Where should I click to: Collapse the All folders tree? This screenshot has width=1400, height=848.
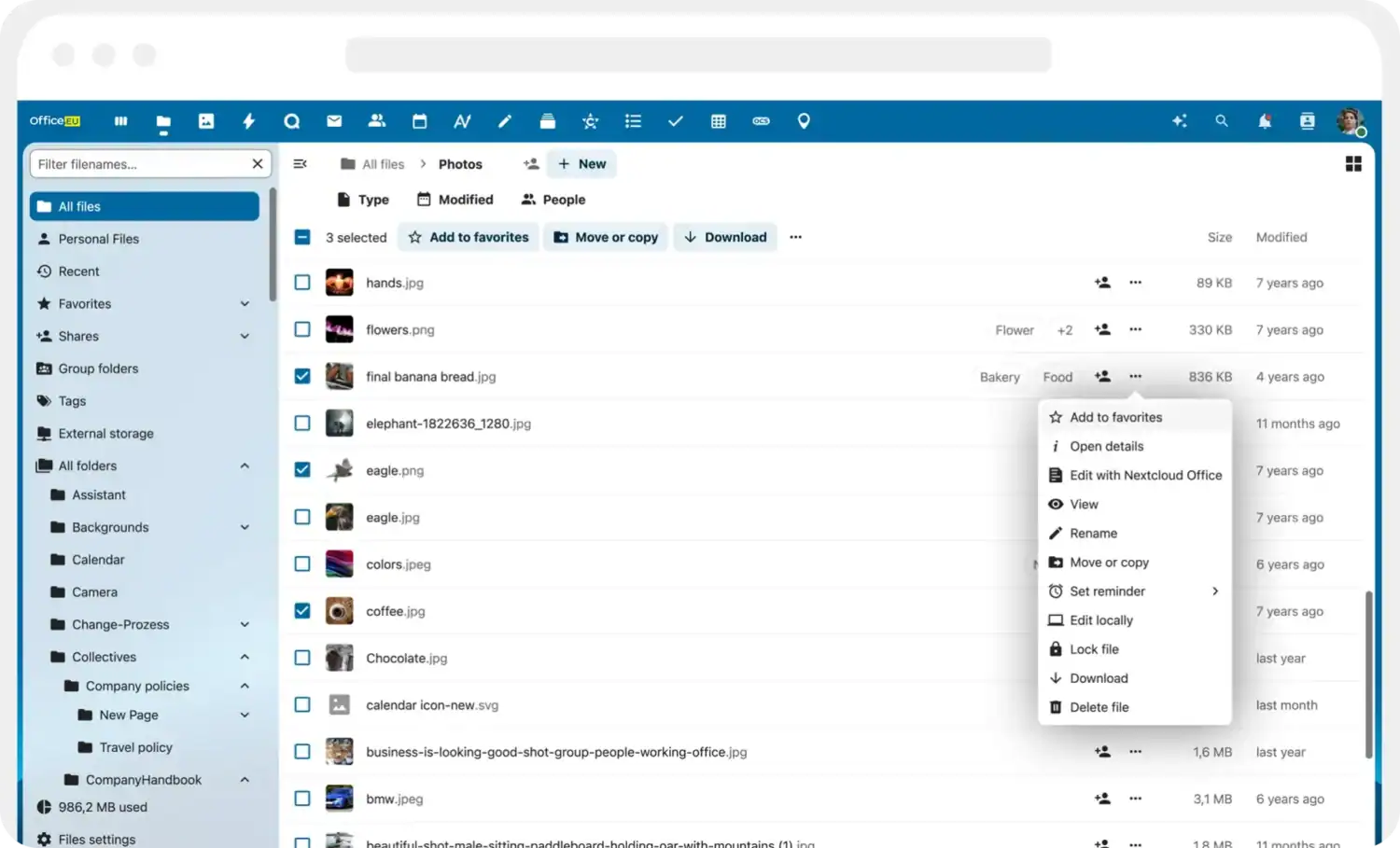tap(245, 466)
